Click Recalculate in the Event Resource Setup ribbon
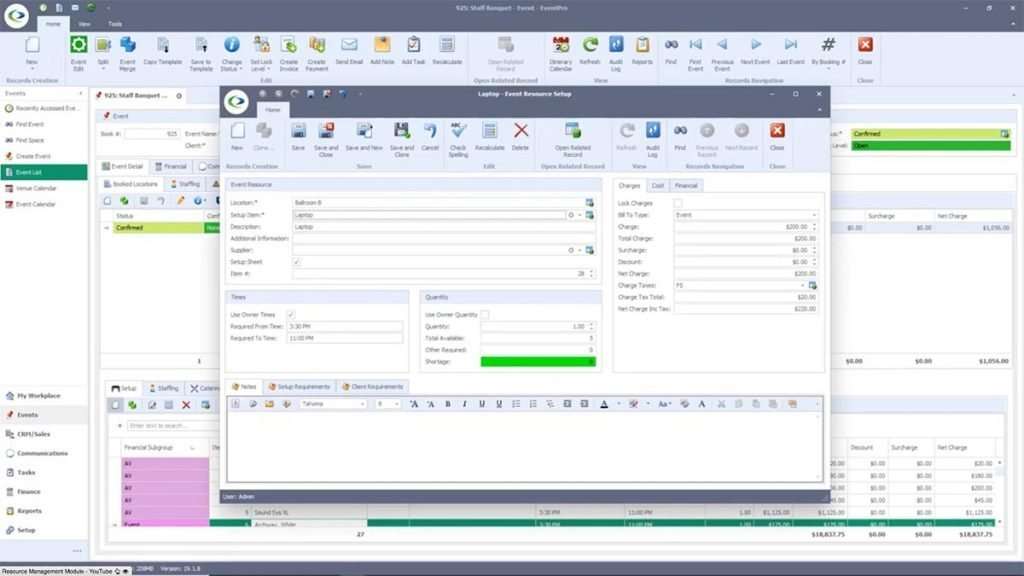 point(489,136)
